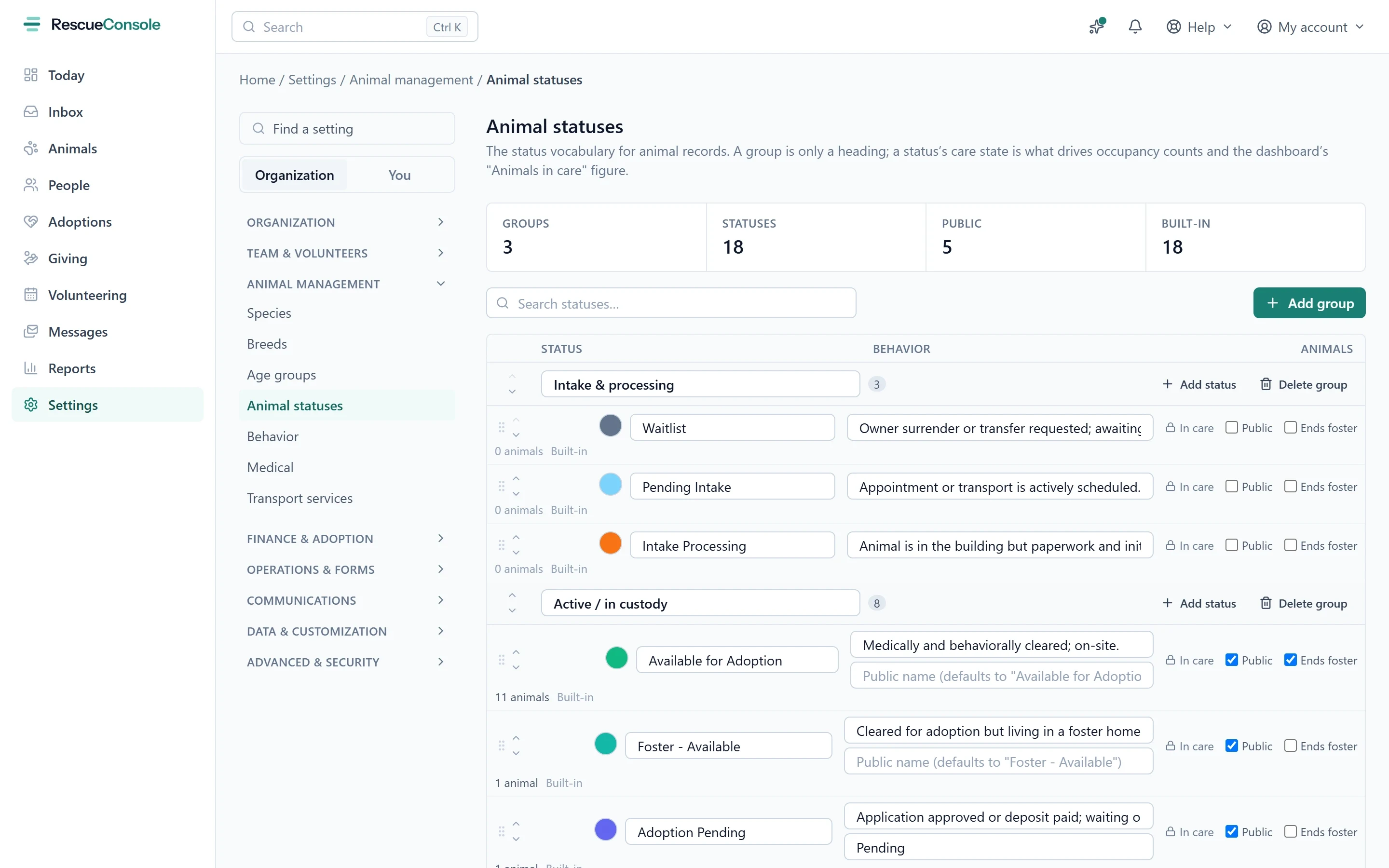The image size is (1389, 868).
Task: Open the My account dropdown
Action: 1310,27
